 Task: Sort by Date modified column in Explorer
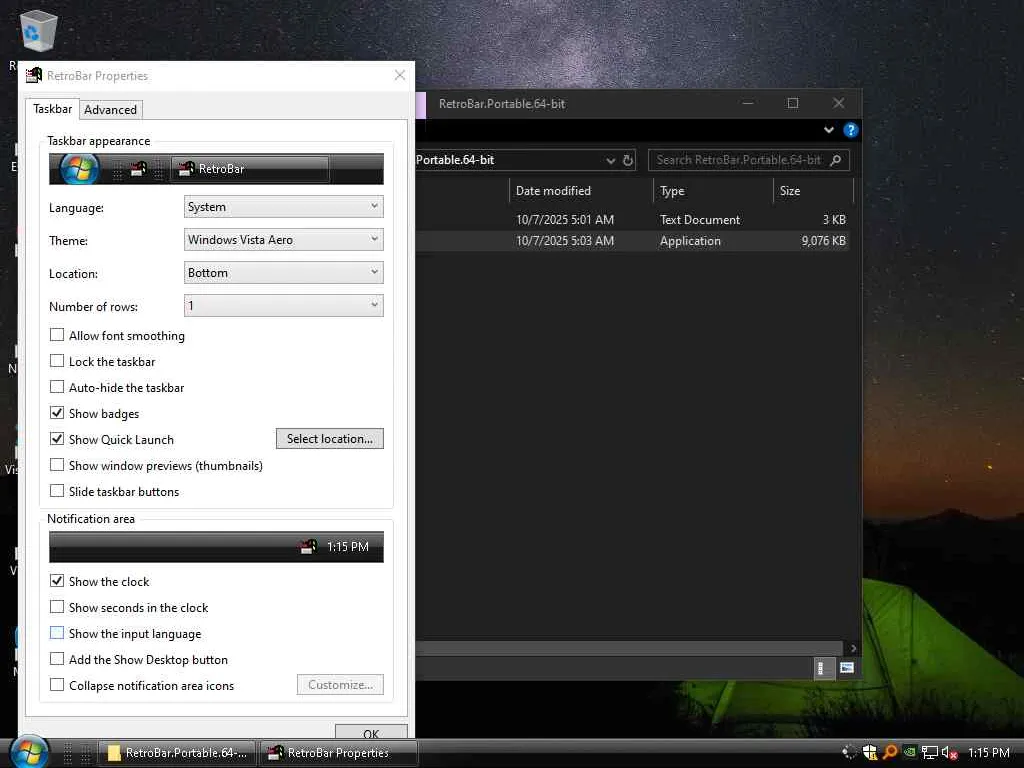(581, 191)
